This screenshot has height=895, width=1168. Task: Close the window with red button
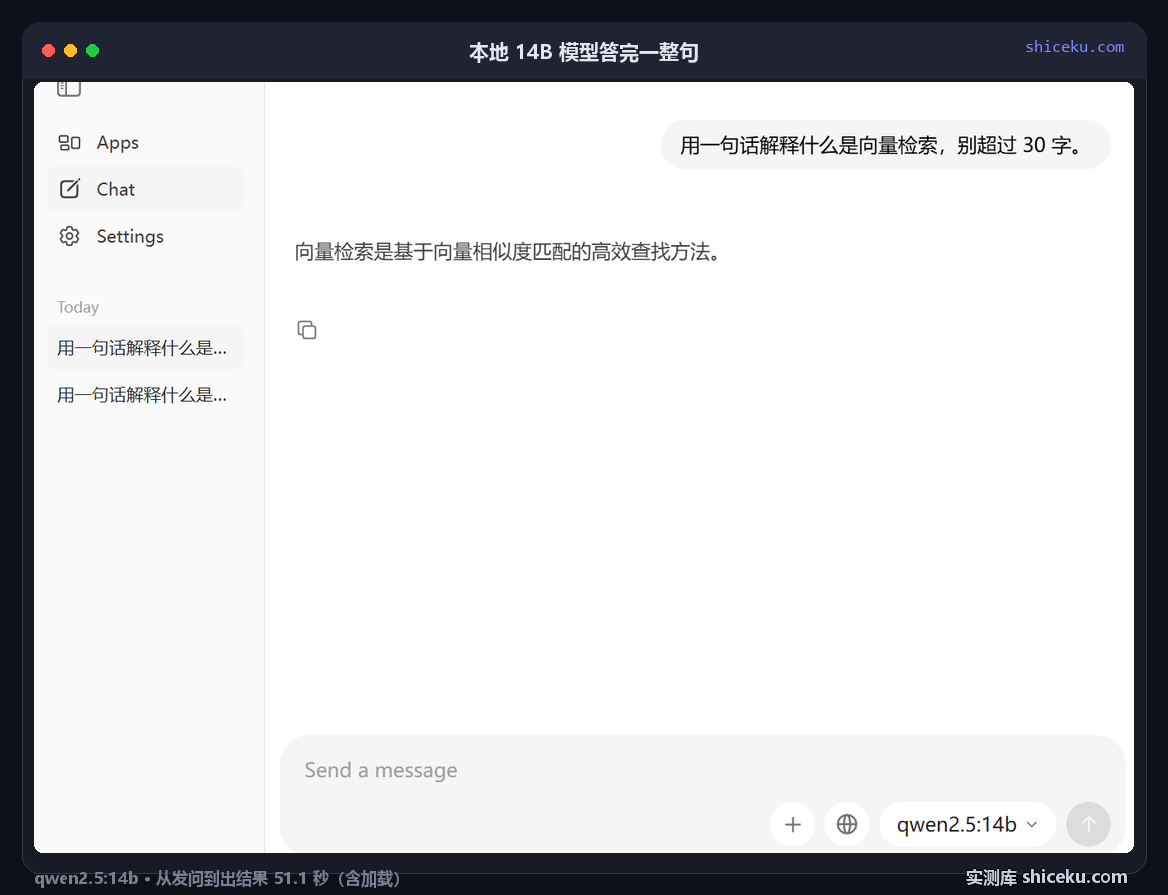(48, 51)
